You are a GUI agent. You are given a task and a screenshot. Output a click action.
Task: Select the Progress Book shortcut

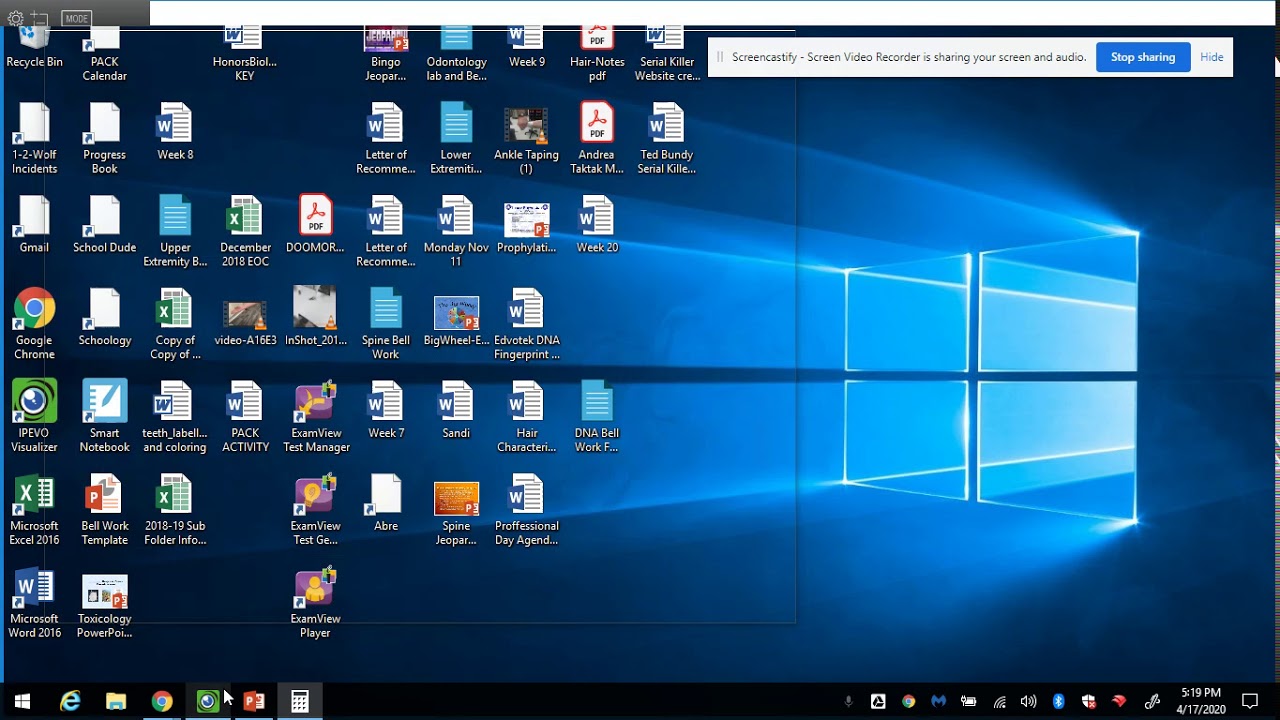tap(104, 139)
